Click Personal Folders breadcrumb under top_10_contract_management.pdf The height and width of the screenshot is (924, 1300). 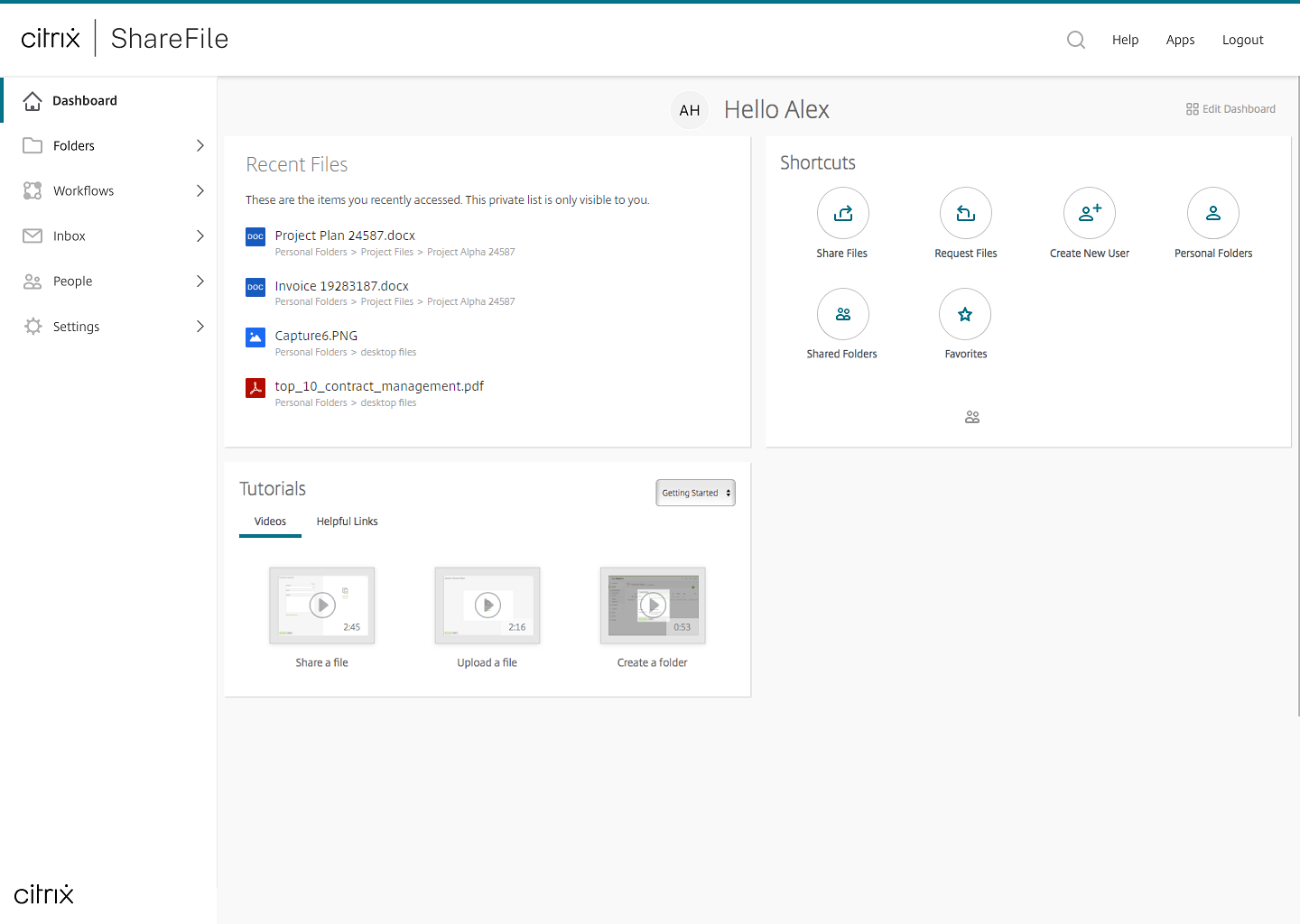pyautogui.click(x=311, y=402)
